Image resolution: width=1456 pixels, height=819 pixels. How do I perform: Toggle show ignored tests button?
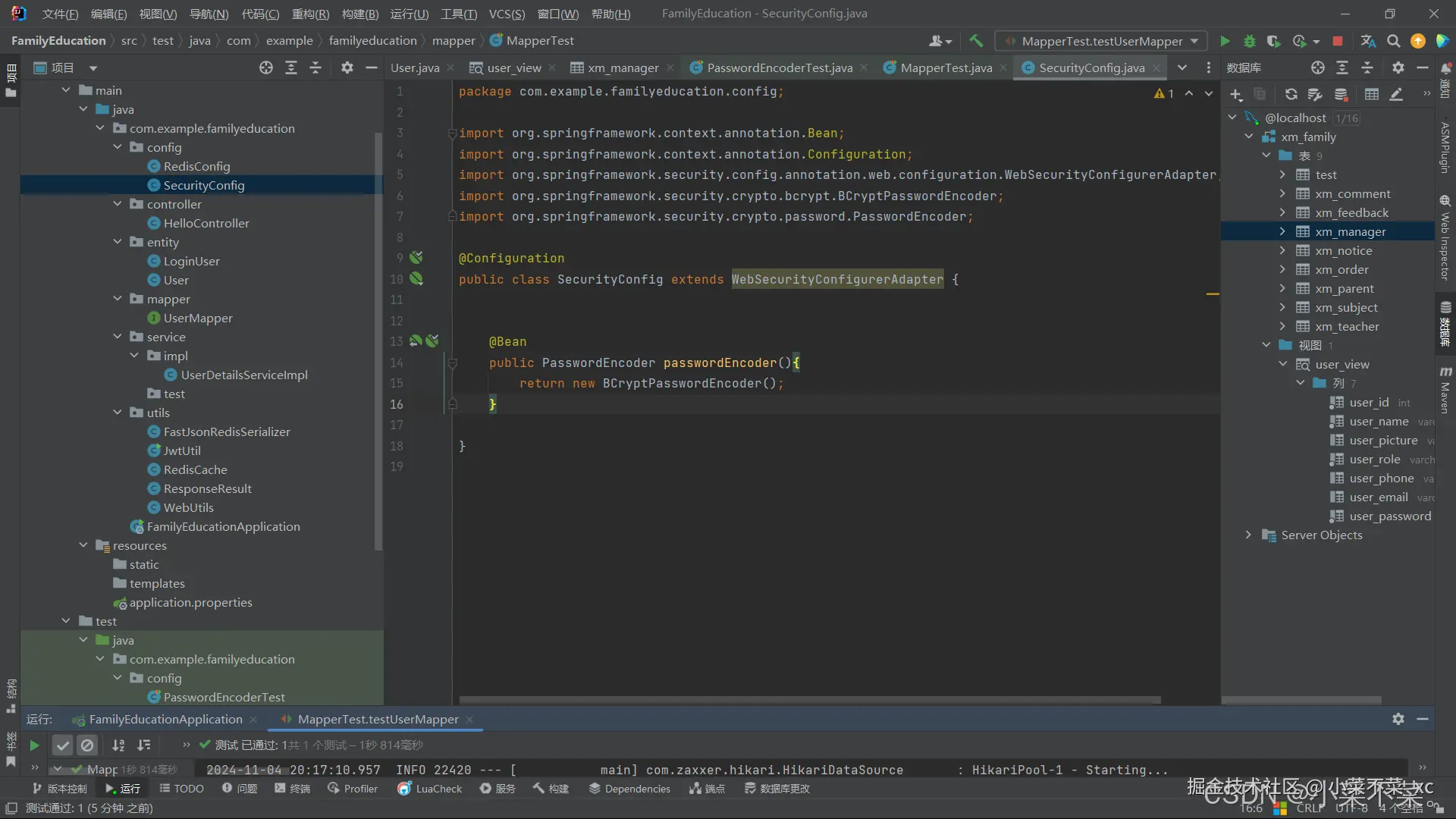(x=87, y=745)
